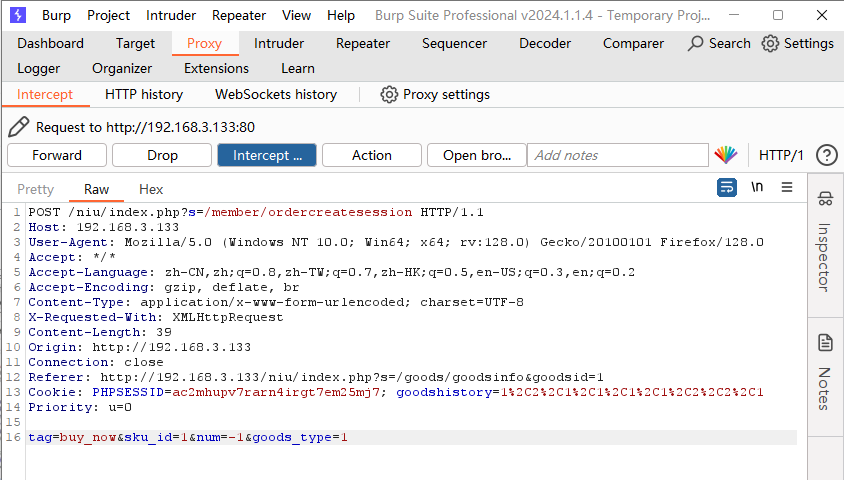Select the Proxy tool tab

[205, 43]
